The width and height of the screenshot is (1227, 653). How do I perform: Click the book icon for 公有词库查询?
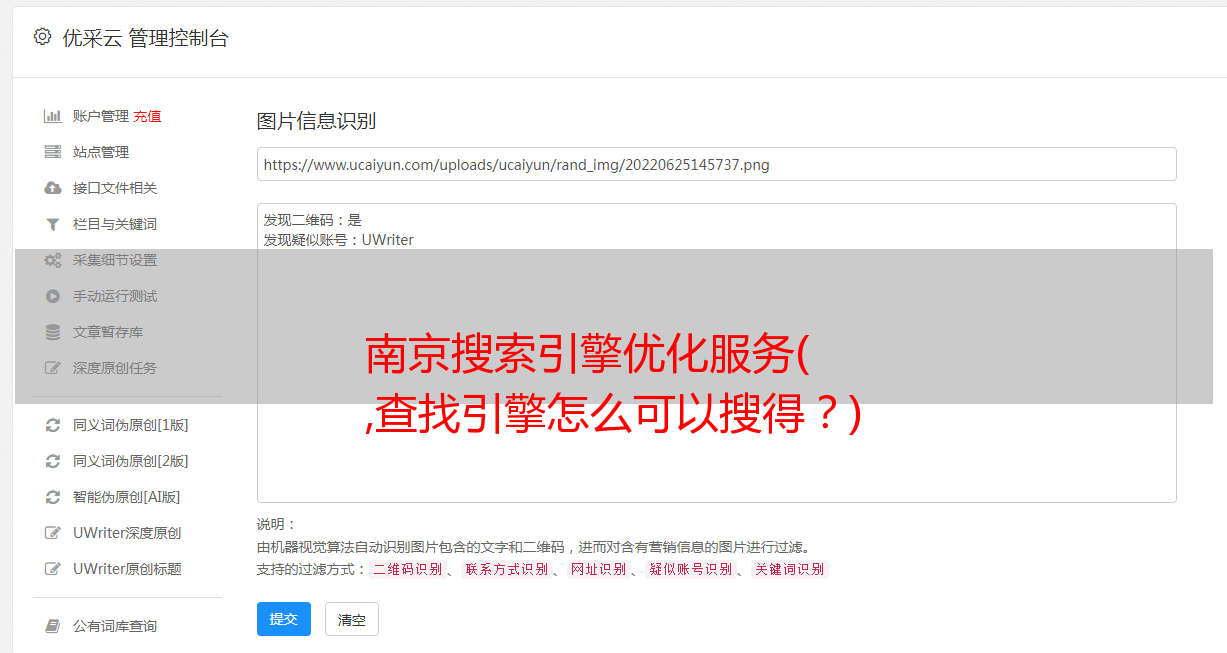coord(53,626)
